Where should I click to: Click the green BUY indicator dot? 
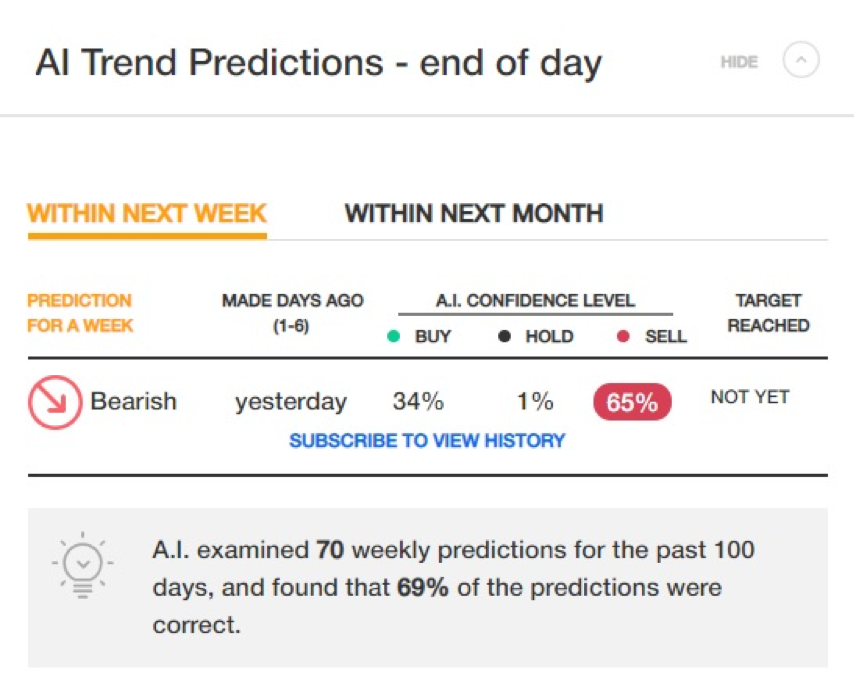click(x=393, y=336)
